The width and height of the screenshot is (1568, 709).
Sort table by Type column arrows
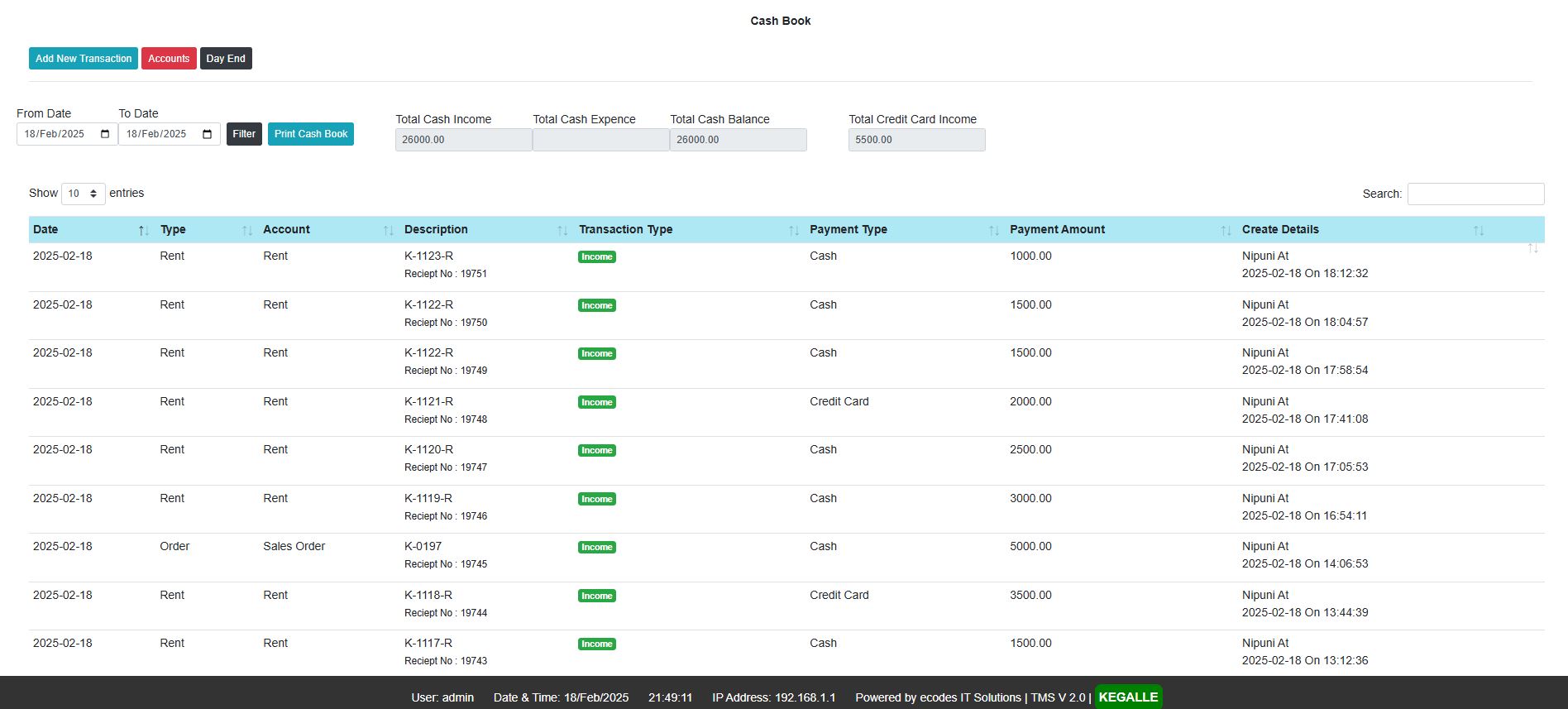coord(246,230)
